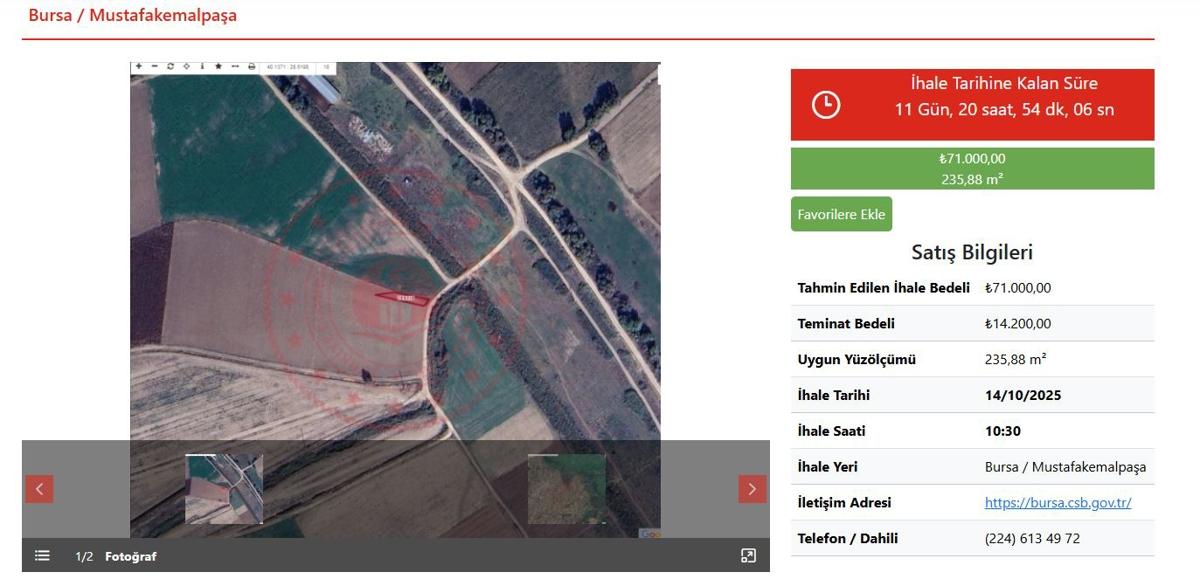Click the Bursa / Mustafakemalpaşa page heading

(x=132, y=16)
